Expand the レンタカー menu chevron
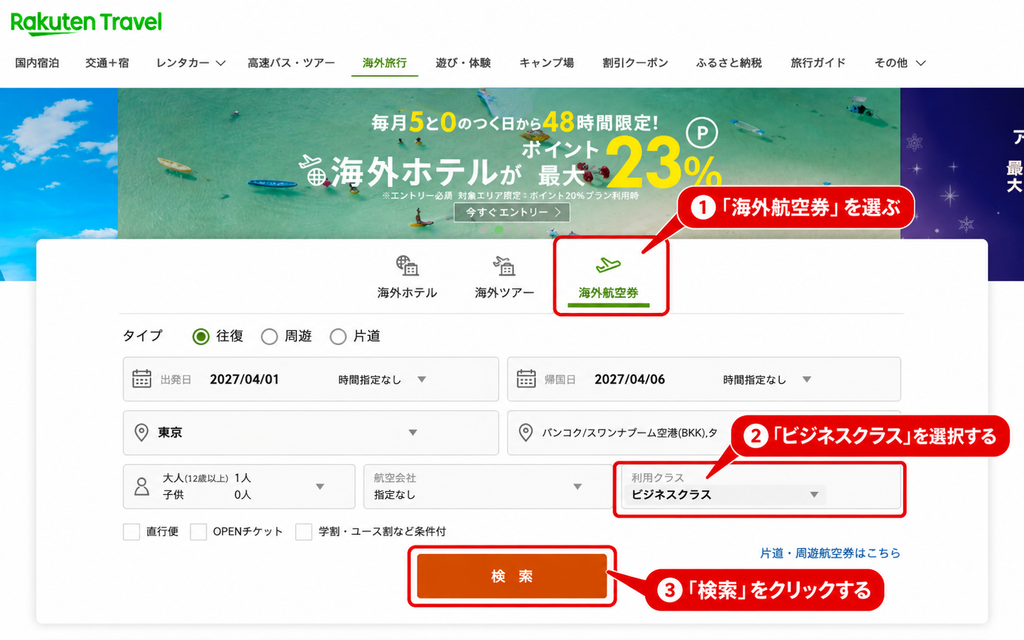 (221, 63)
